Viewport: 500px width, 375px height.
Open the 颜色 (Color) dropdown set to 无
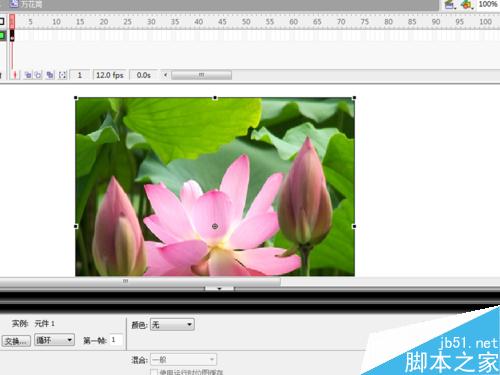172,324
